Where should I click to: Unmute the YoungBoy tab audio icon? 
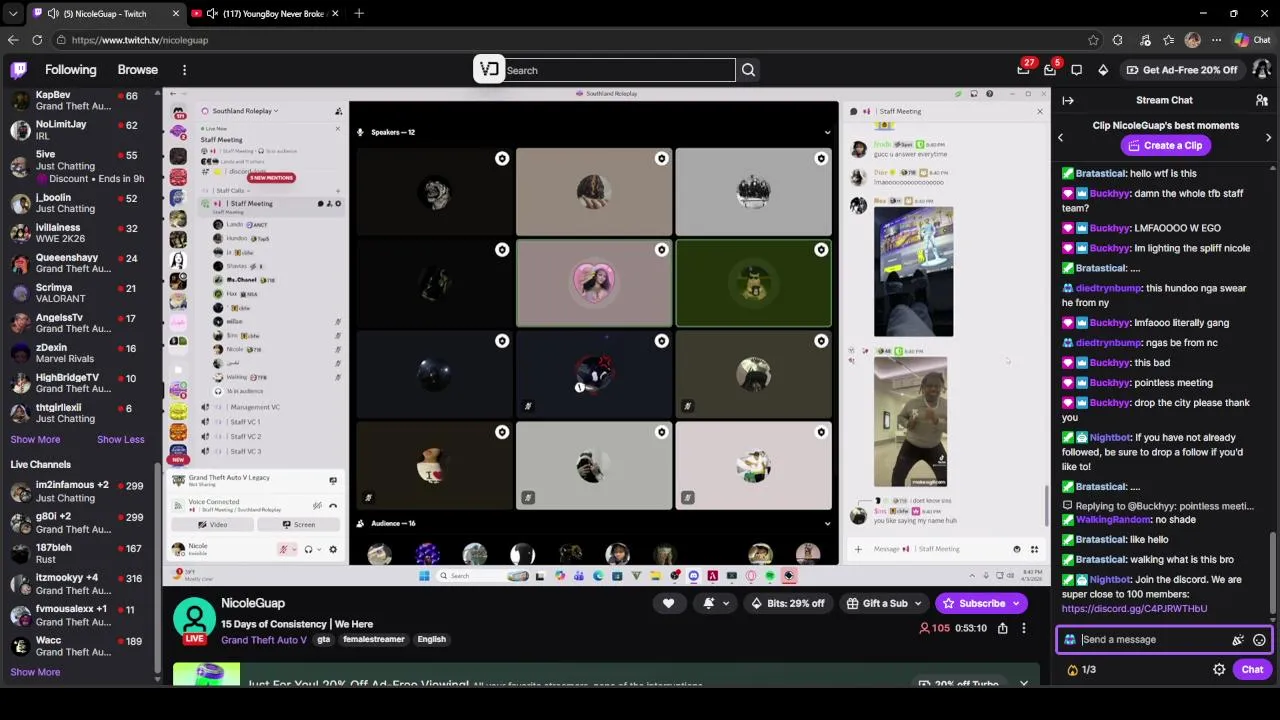point(212,13)
